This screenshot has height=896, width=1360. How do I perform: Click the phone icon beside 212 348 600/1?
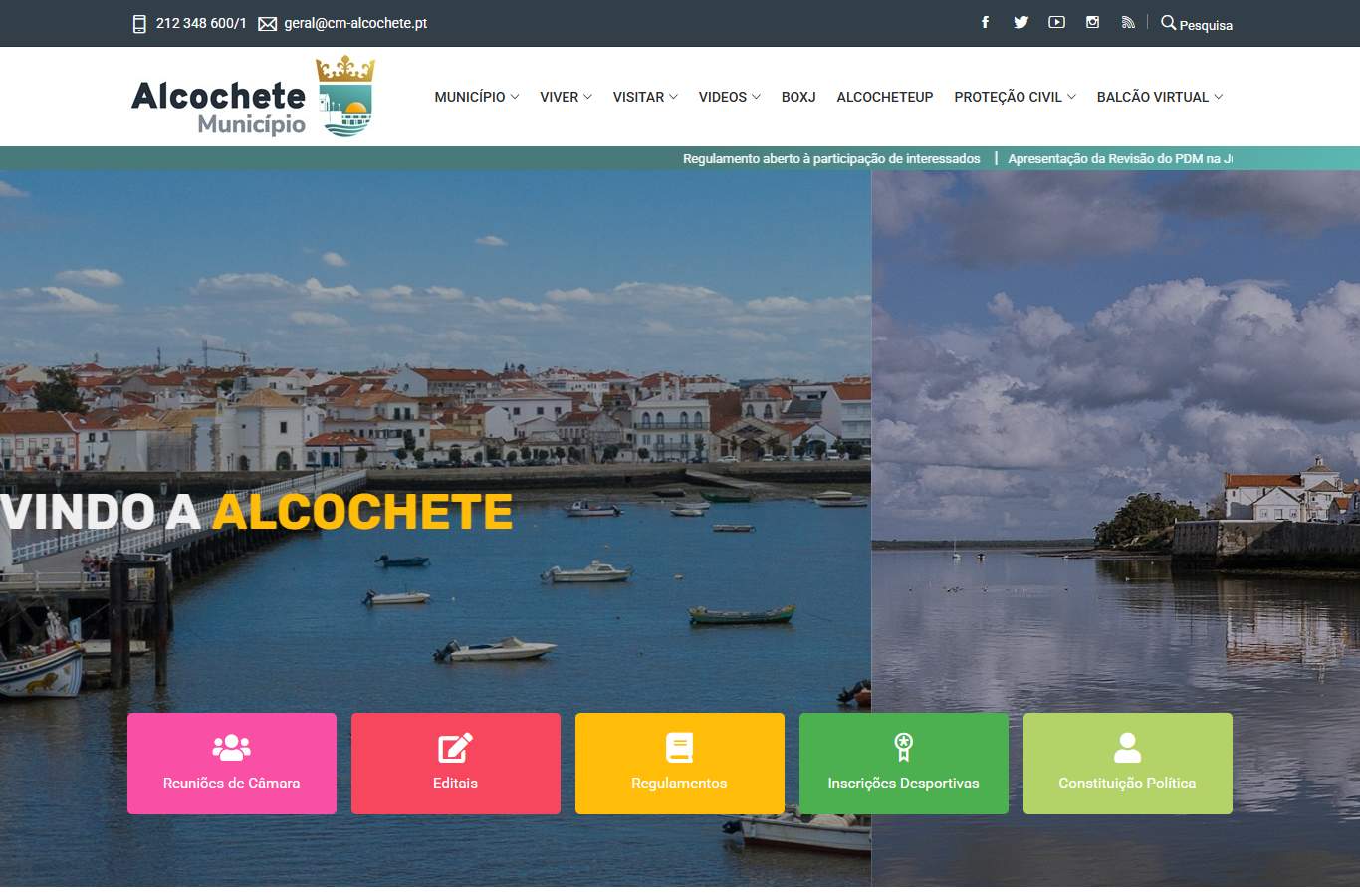click(x=139, y=23)
